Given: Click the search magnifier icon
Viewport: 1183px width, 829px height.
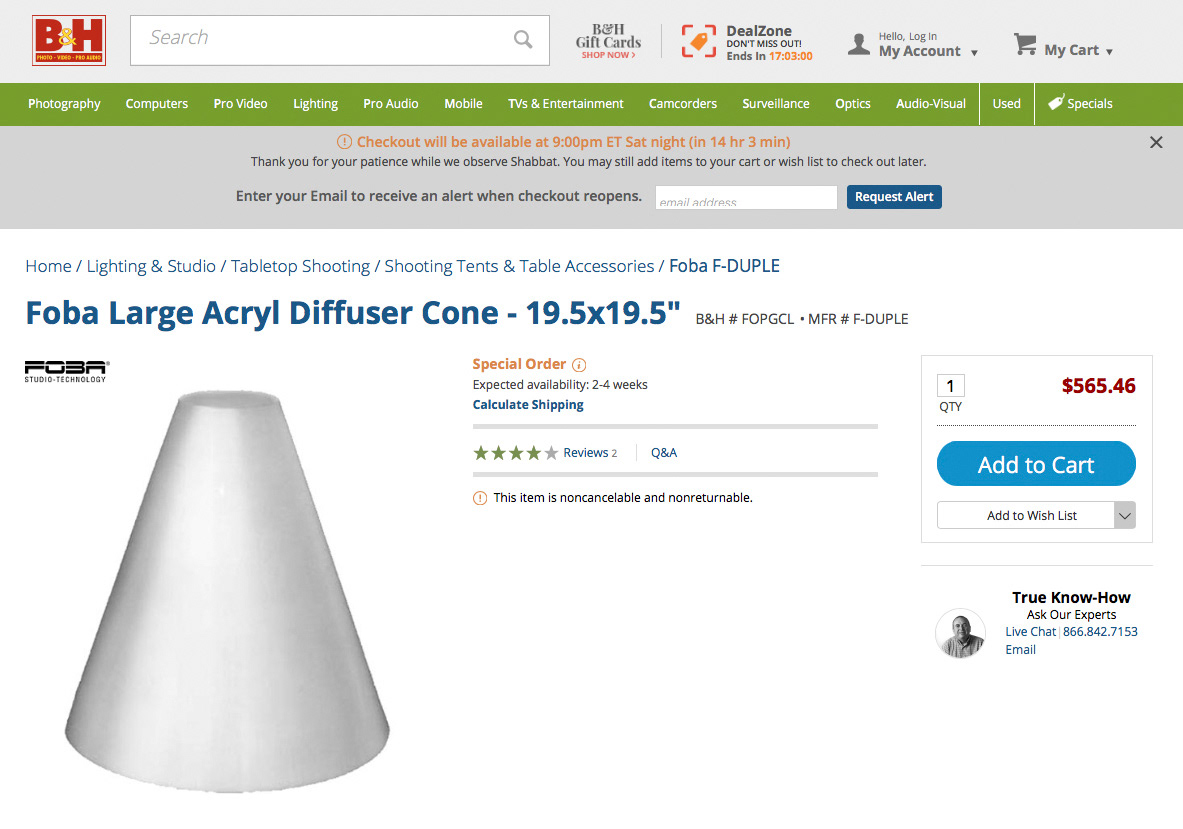Looking at the screenshot, I should [523, 39].
